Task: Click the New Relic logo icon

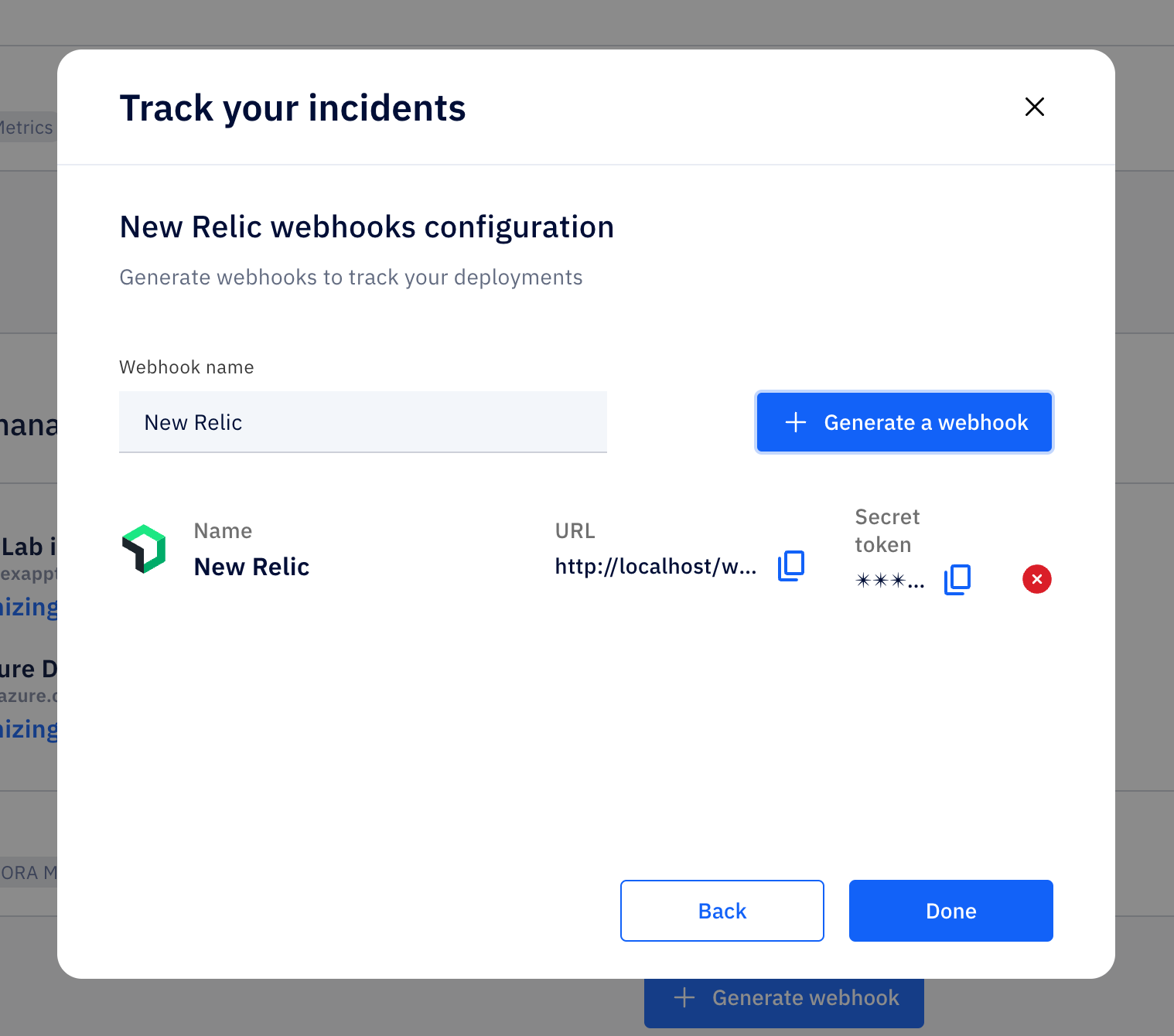Action: click(144, 549)
